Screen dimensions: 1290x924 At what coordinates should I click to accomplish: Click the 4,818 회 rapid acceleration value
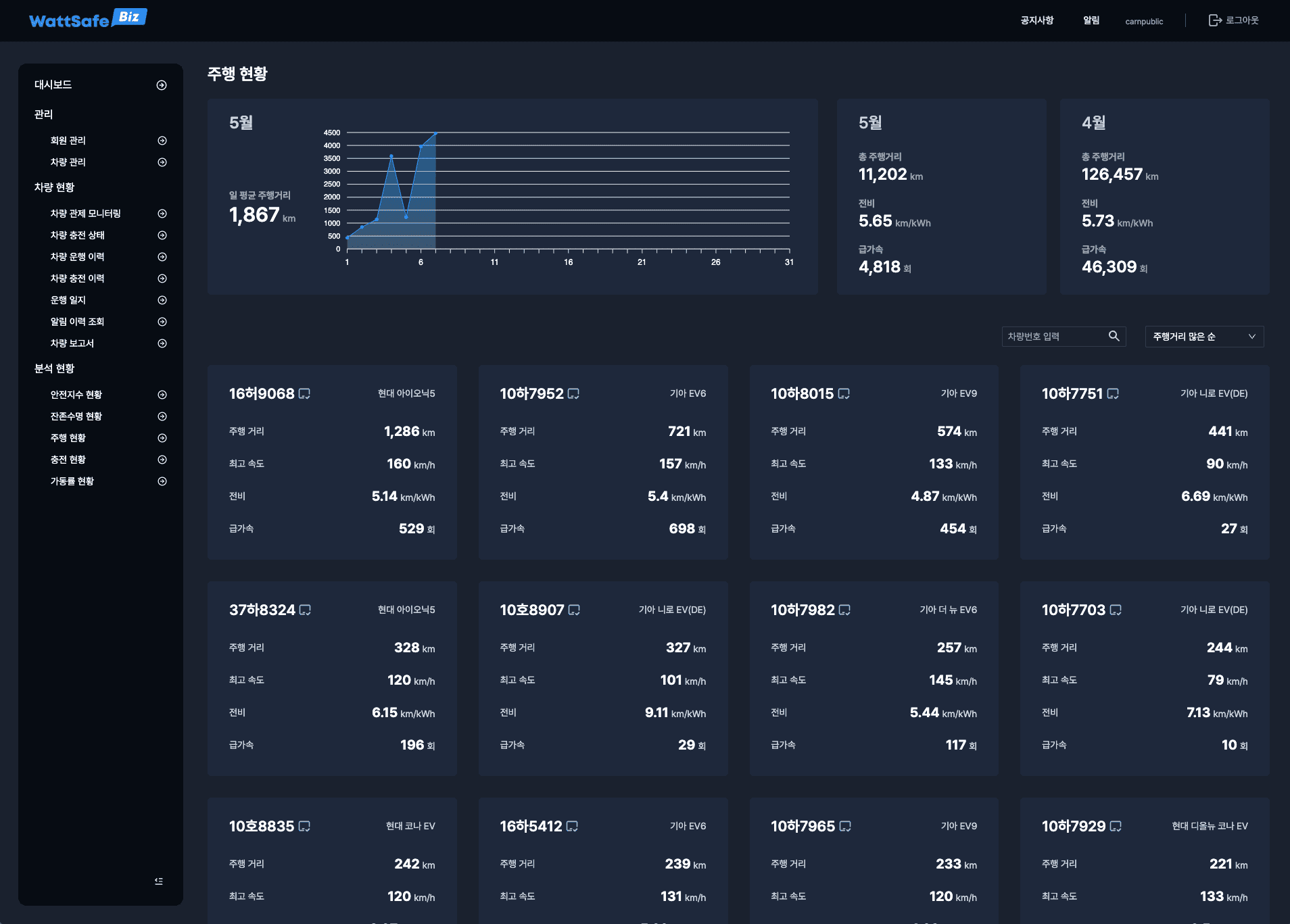pos(885,267)
